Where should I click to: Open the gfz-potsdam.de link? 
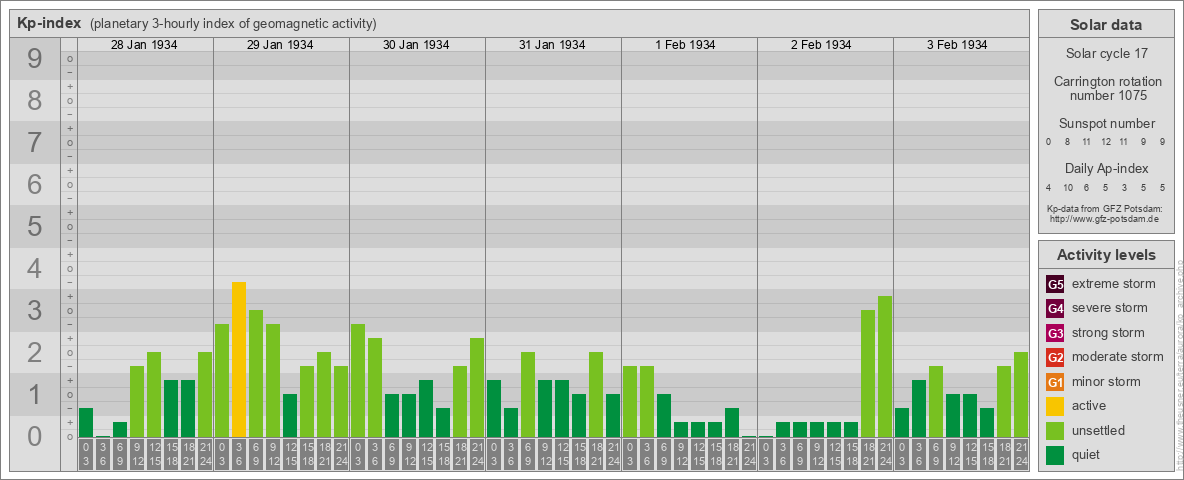[1104, 218]
